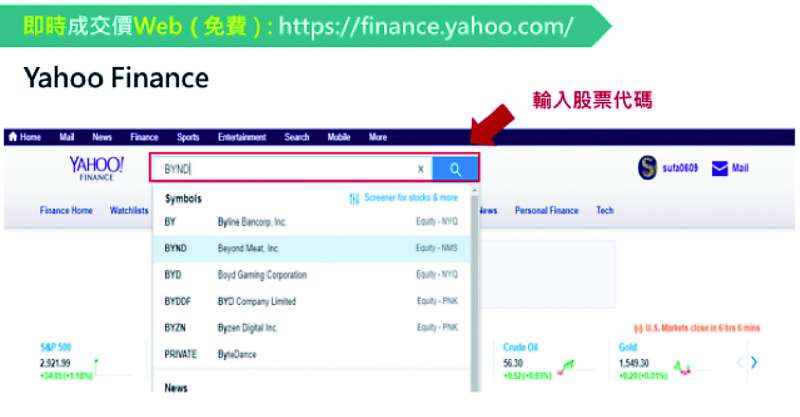800x417 pixels.
Task: Select BYND Beyond Meat suggestion
Action: (311, 249)
